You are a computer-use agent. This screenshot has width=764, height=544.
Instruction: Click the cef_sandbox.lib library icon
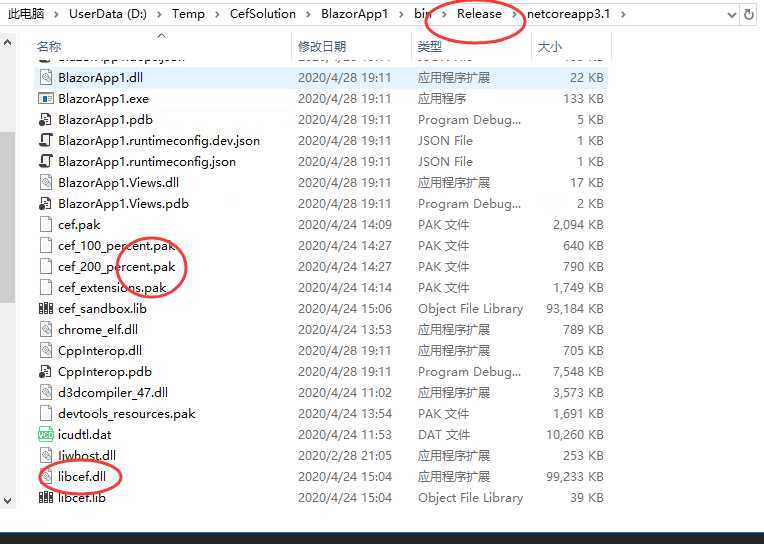pyautogui.click(x=46, y=309)
